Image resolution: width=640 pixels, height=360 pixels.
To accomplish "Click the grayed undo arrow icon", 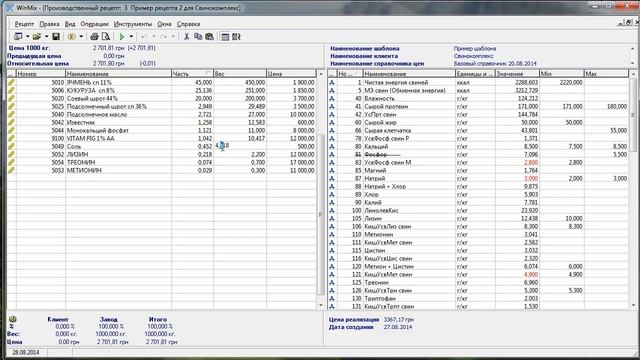I will pyautogui.click(x=144, y=37).
